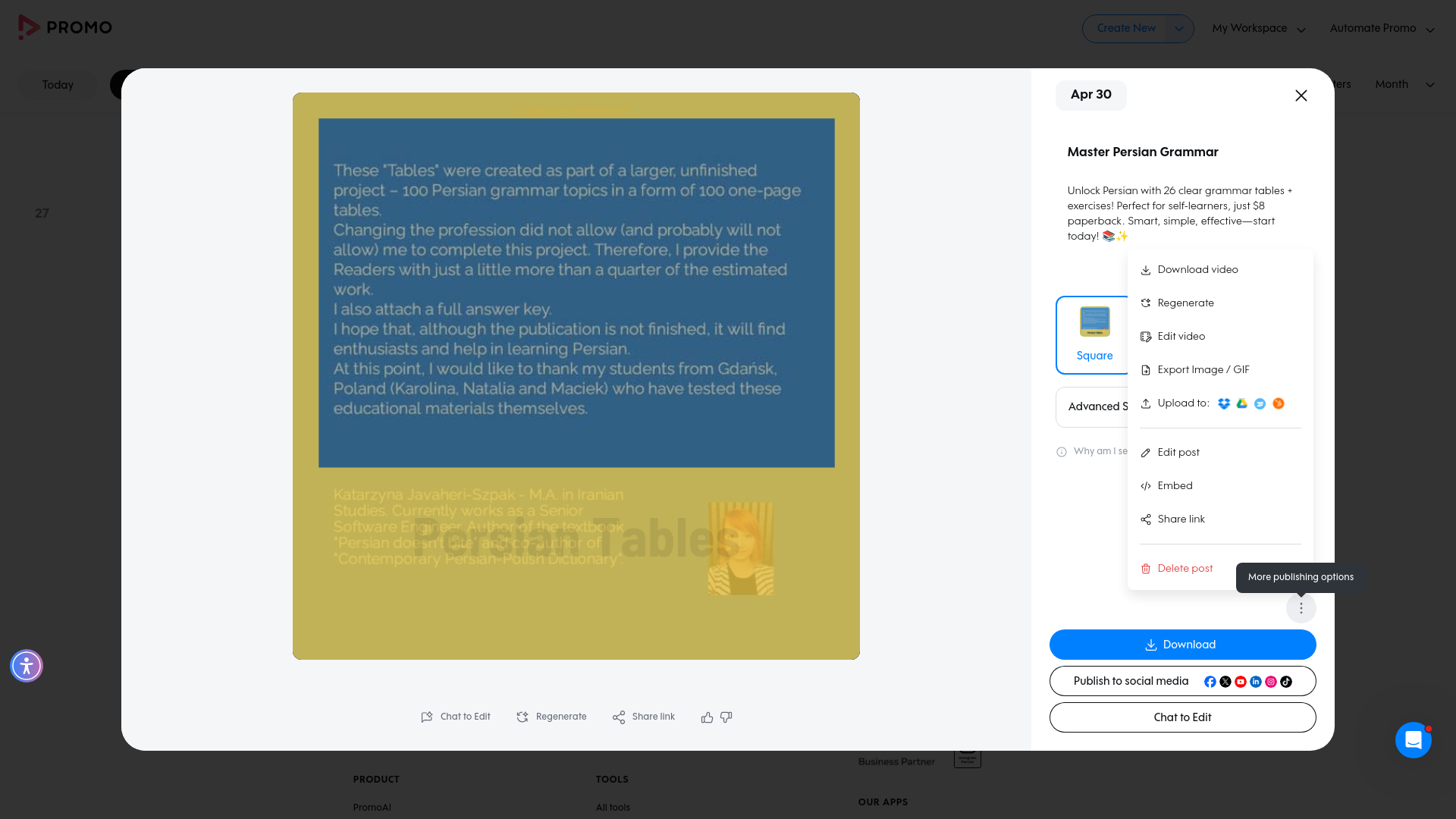Give the video a thumbs down
The width and height of the screenshot is (1456, 819).
point(726,717)
